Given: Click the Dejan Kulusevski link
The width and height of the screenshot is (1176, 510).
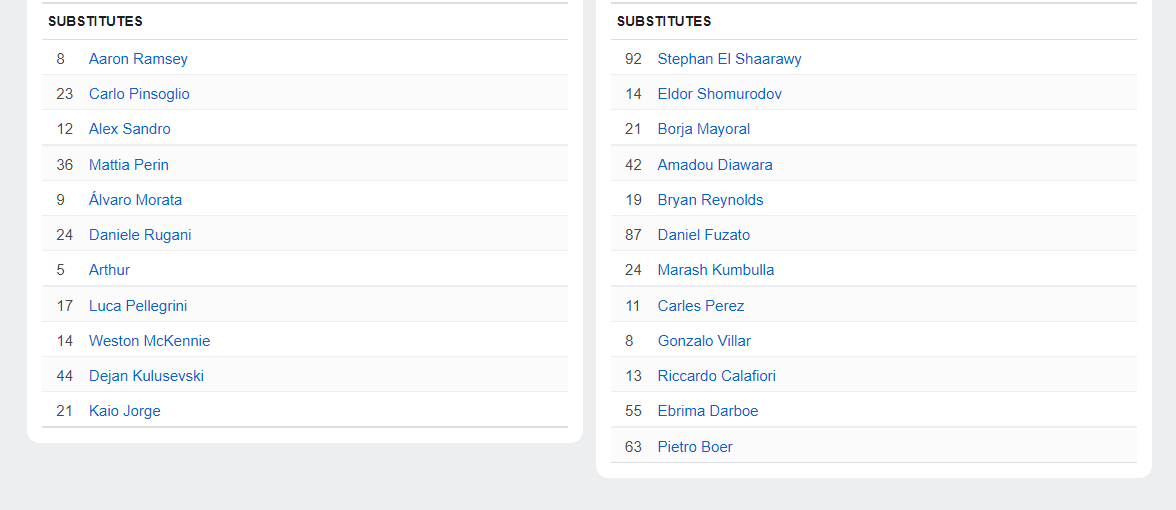Looking at the screenshot, I should (x=146, y=376).
